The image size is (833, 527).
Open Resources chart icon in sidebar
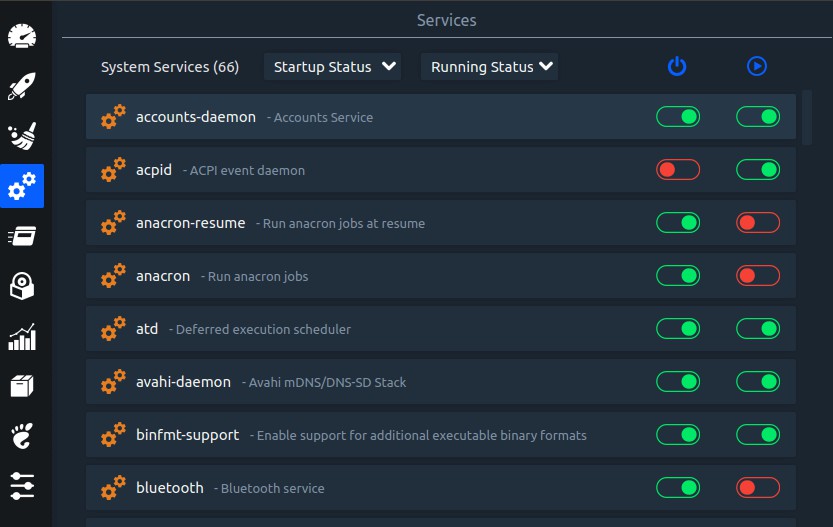(x=22, y=337)
